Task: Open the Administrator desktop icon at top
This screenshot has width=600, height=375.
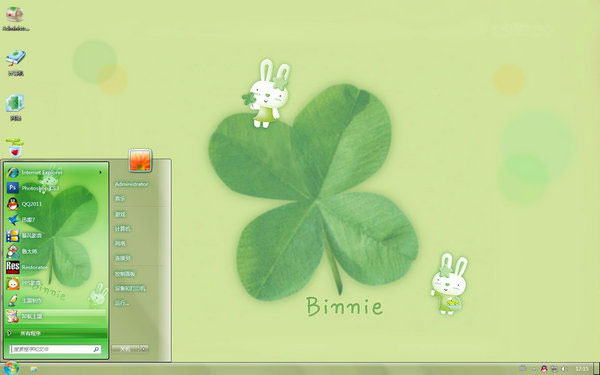Action: click(x=15, y=18)
